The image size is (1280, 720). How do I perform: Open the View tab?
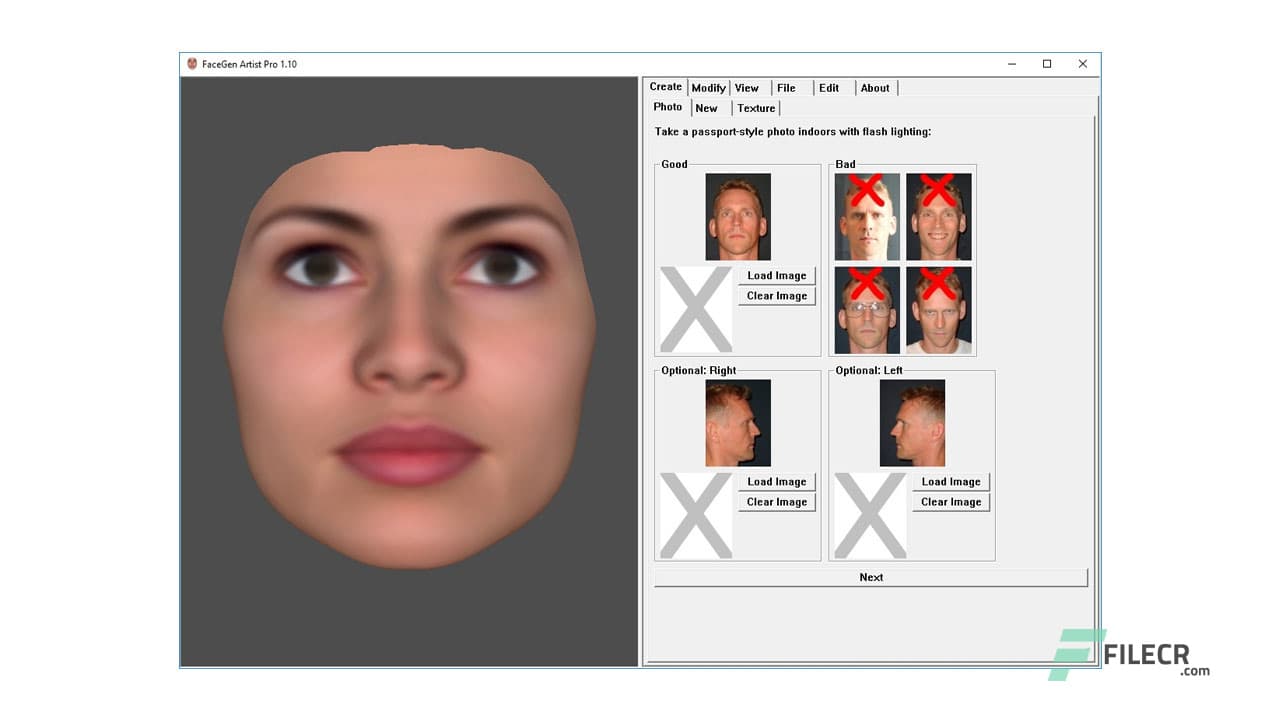(x=746, y=87)
